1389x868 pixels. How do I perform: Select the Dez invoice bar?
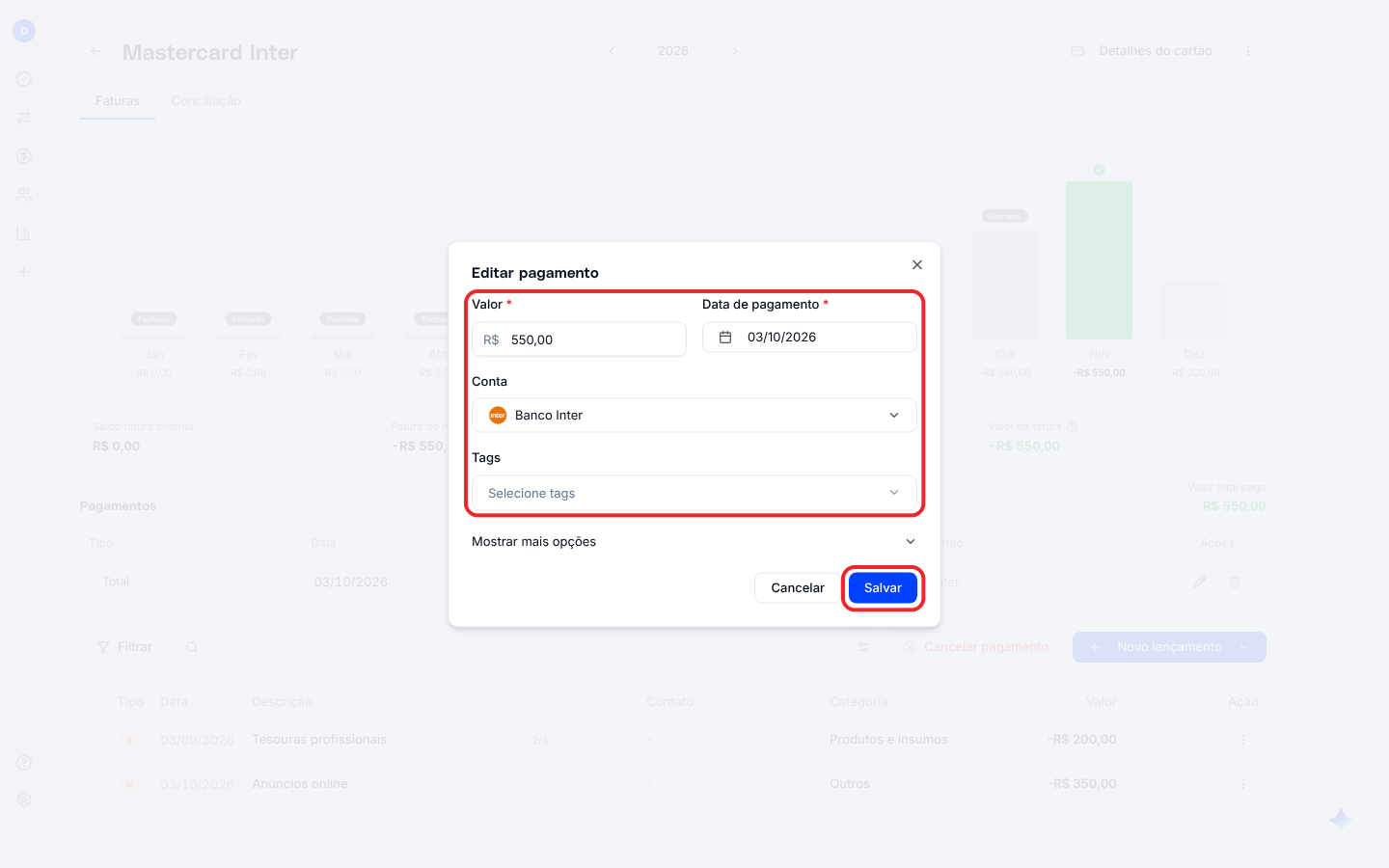click(1193, 311)
